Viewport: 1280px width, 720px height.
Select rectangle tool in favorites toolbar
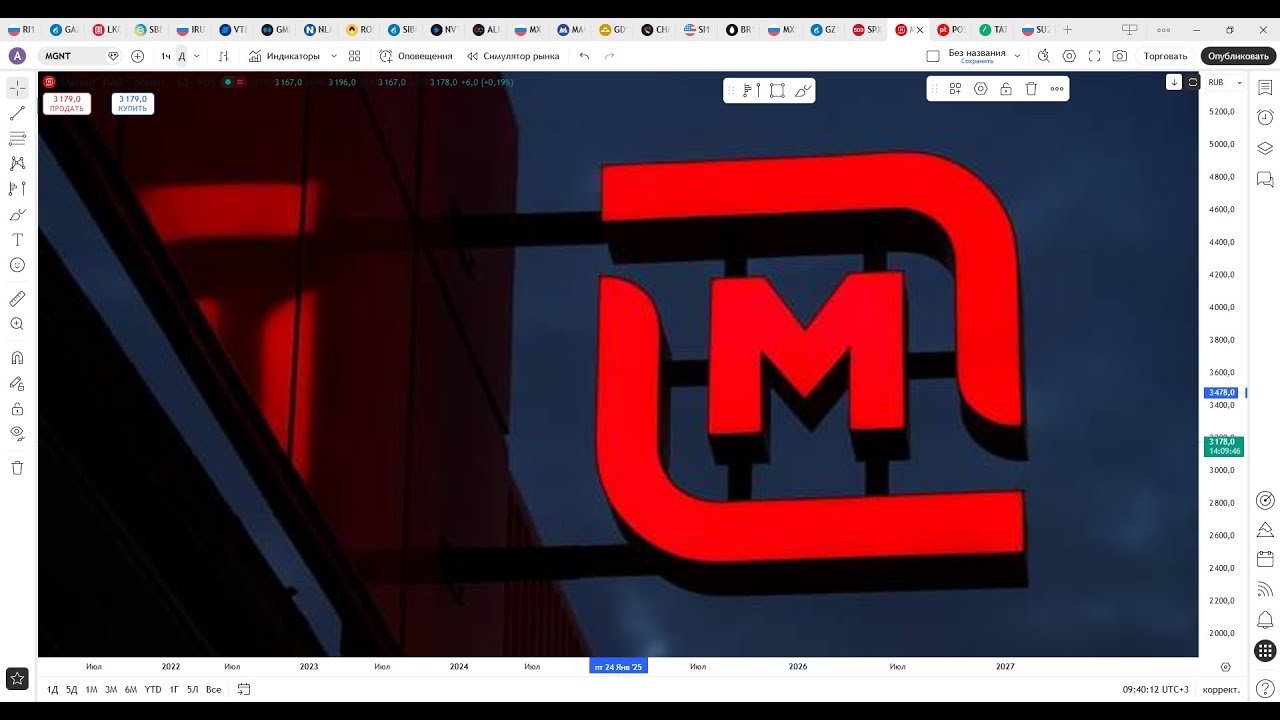click(x=777, y=90)
